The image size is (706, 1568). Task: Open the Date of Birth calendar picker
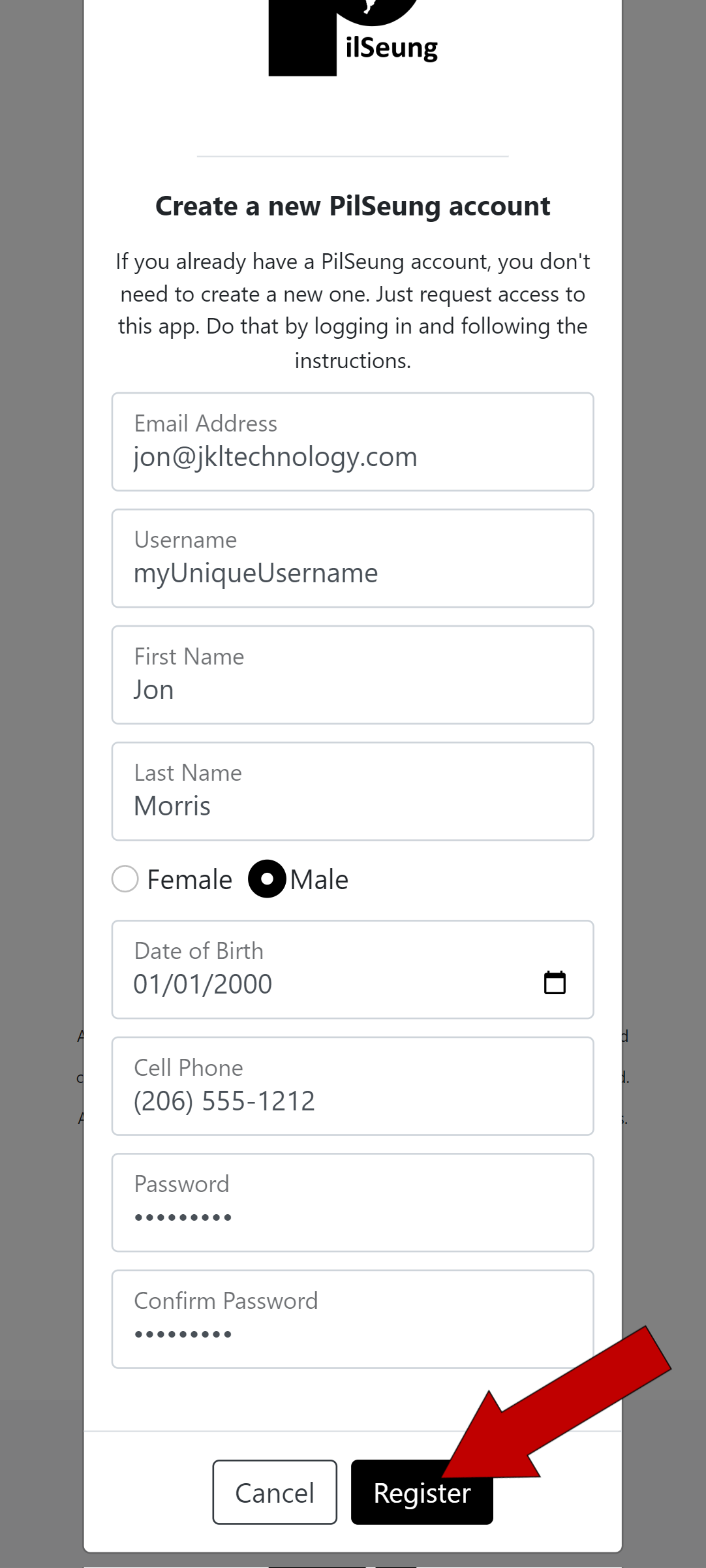point(555,982)
